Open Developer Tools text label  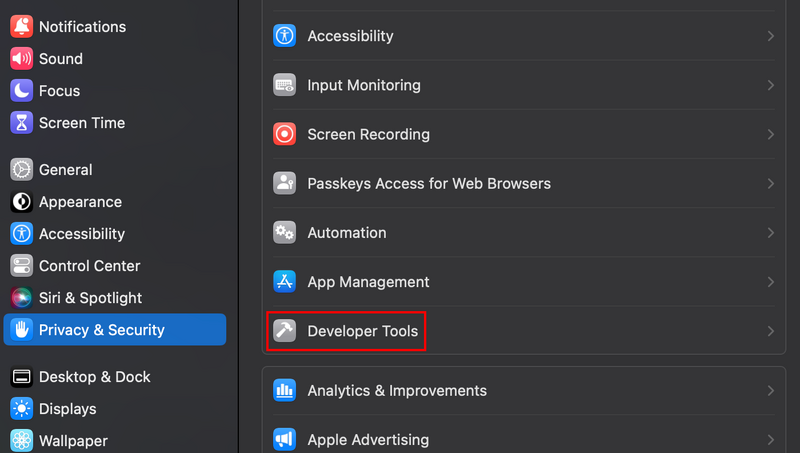point(362,331)
